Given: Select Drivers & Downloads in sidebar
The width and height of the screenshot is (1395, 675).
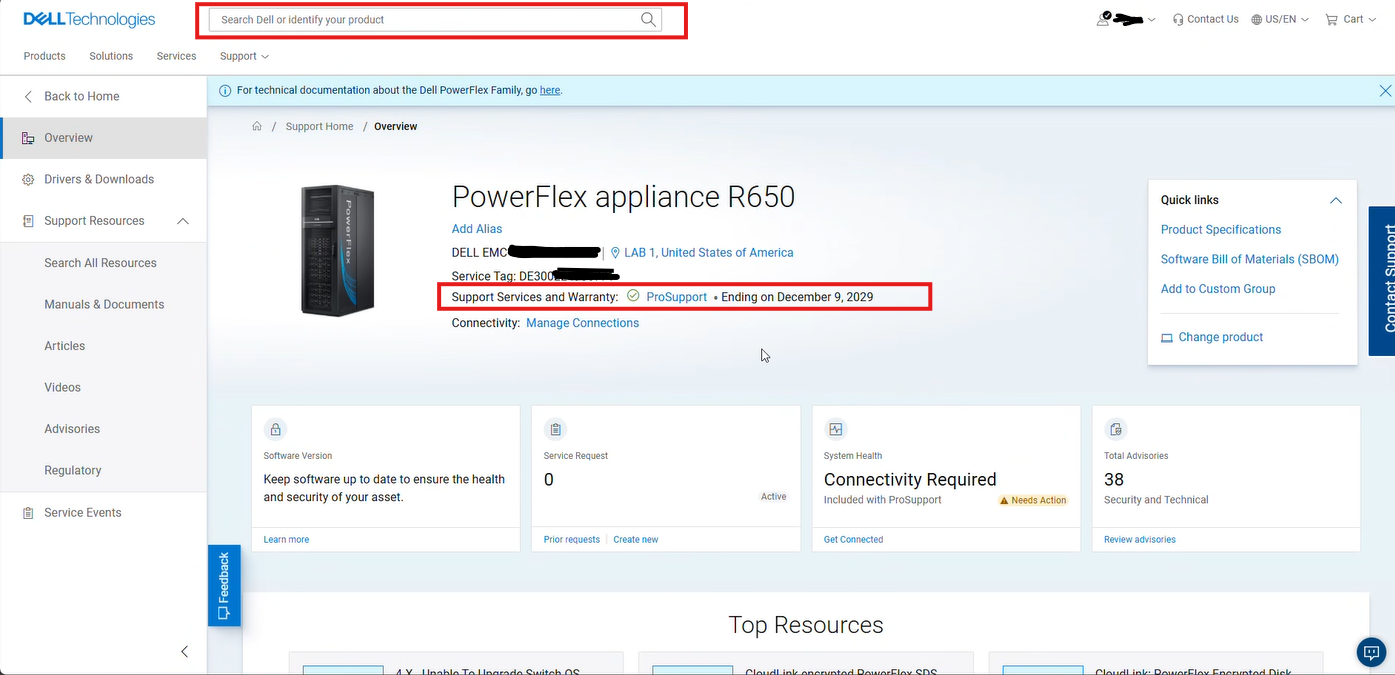Looking at the screenshot, I should click(x=99, y=179).
